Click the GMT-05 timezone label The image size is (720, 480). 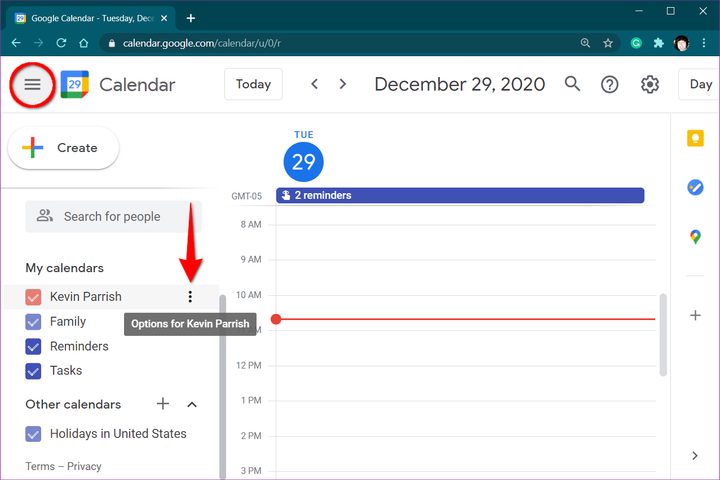(x=247, y=196)
